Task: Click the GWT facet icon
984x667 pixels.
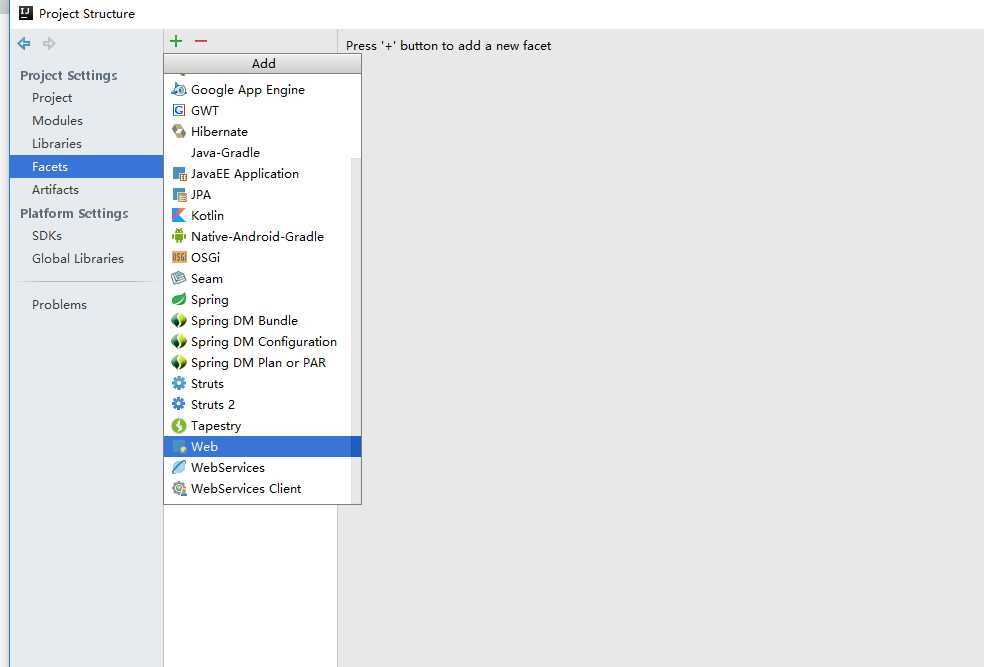Action: (179, 110)
